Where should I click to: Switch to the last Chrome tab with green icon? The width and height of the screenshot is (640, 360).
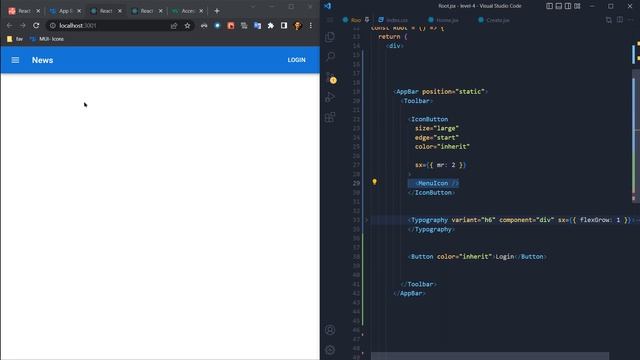[187, 11]
